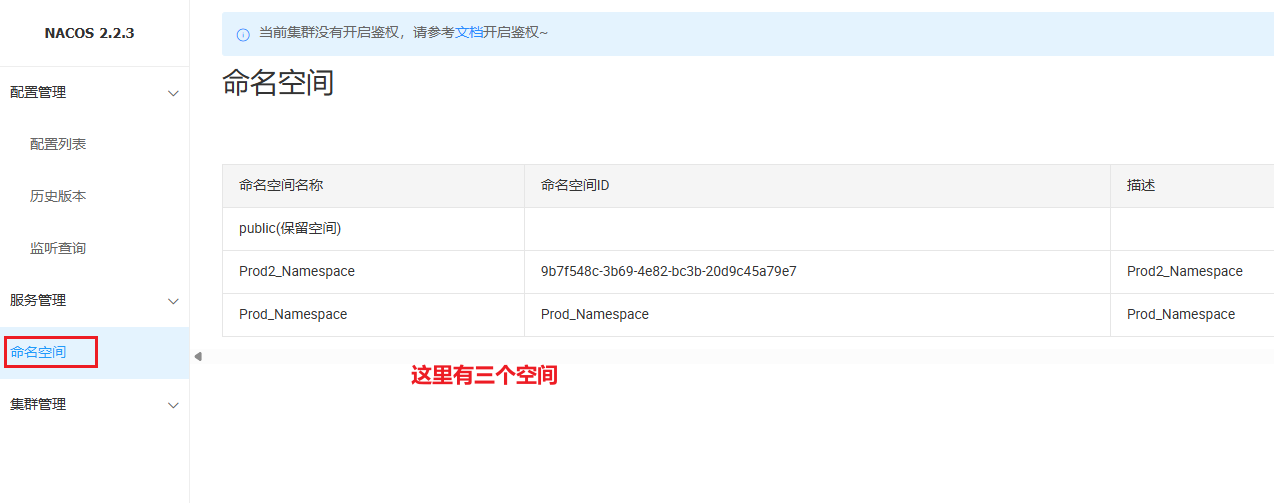Select the Prod2_Namespace description cell

1192,272
